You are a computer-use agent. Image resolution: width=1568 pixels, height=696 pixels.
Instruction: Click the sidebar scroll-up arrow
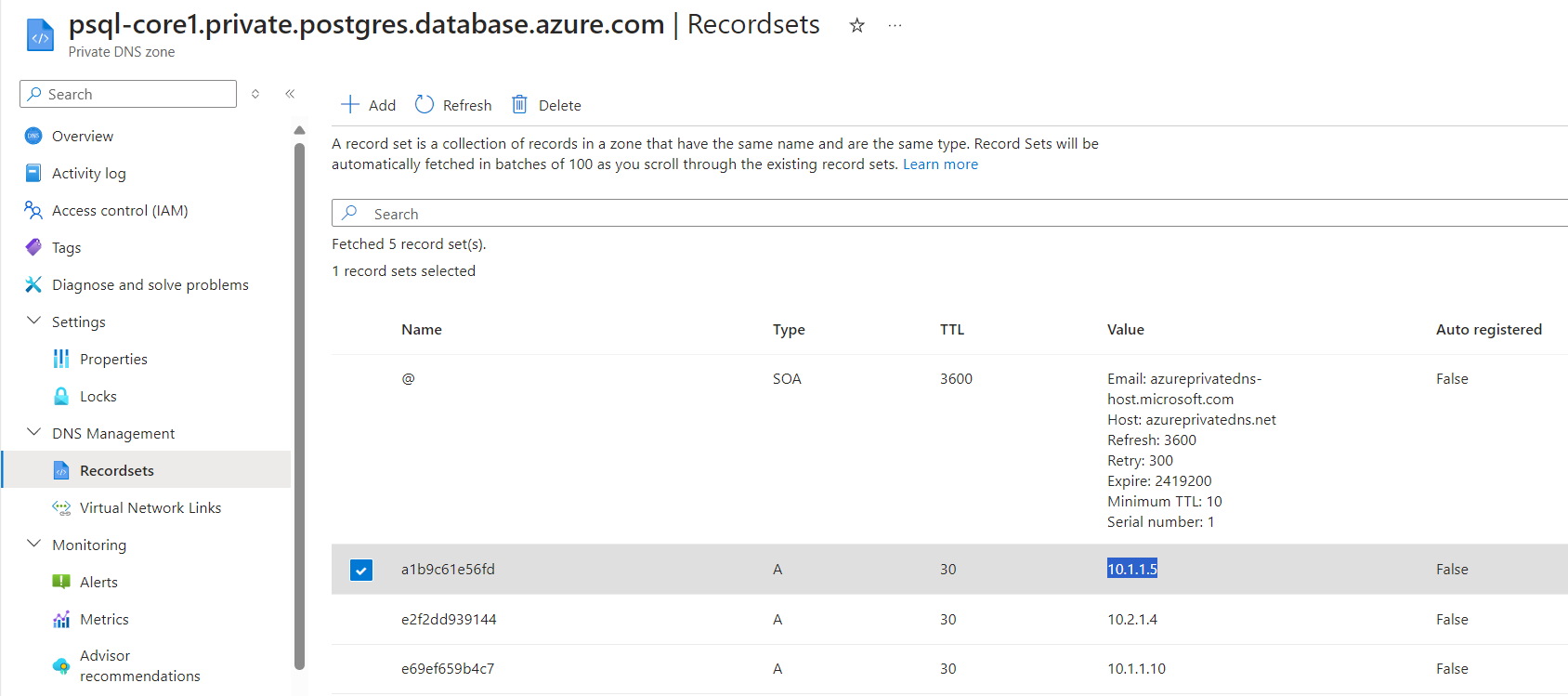pyautogui.click(x=299, y=130)
